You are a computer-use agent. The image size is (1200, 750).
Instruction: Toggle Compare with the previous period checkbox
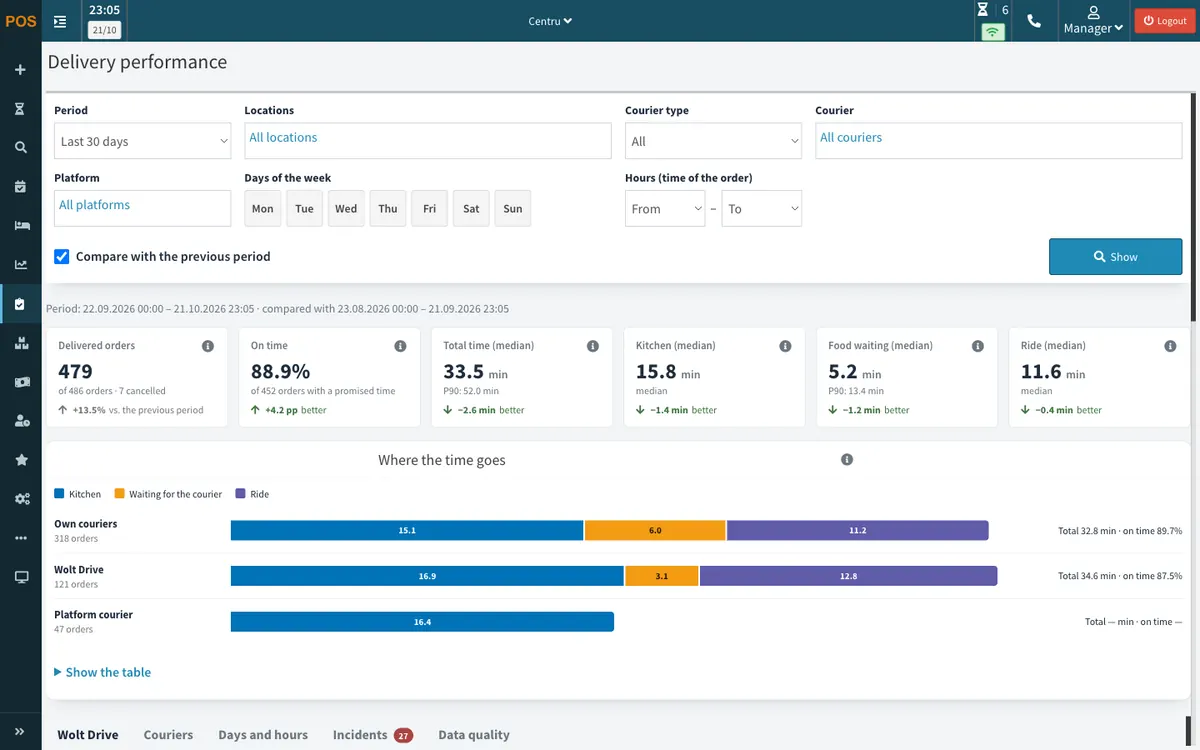(x=62, y=256)
